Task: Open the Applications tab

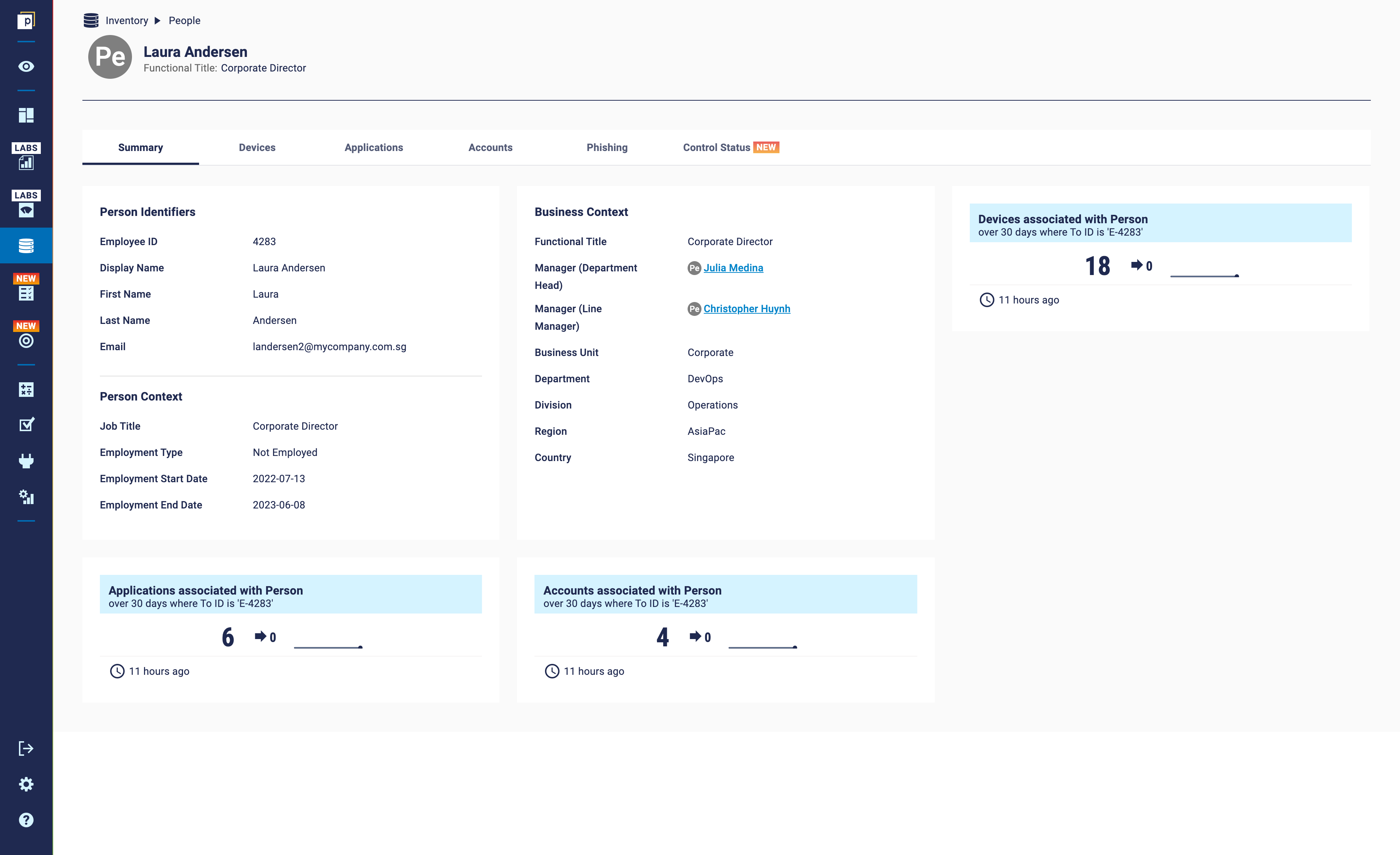Action: (x=373, y=147)
